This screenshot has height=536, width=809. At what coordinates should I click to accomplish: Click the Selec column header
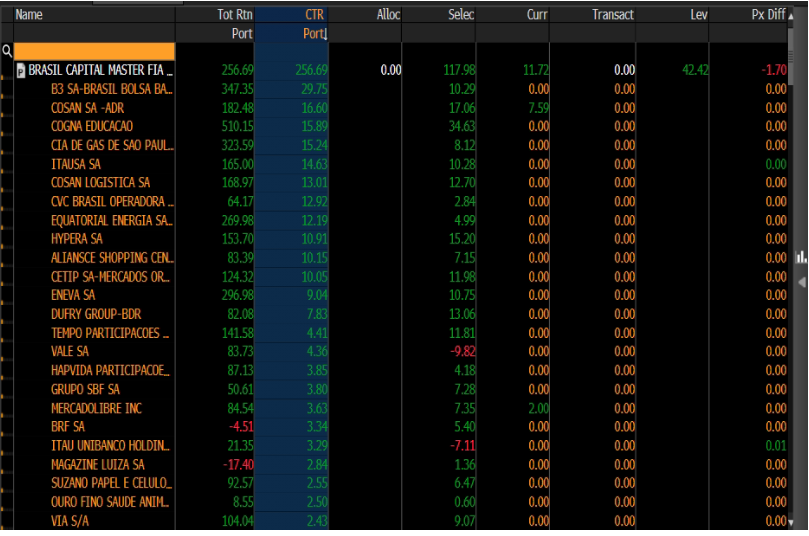tap(461, 14)
